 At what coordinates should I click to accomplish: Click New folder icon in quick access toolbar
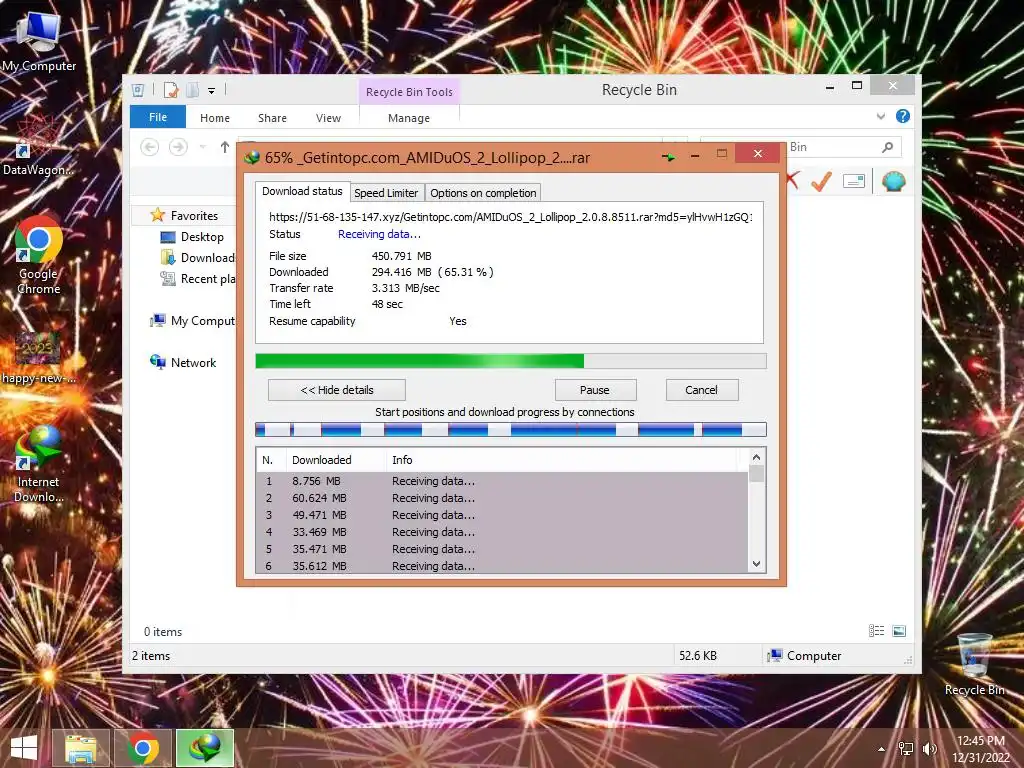point(193,90)
